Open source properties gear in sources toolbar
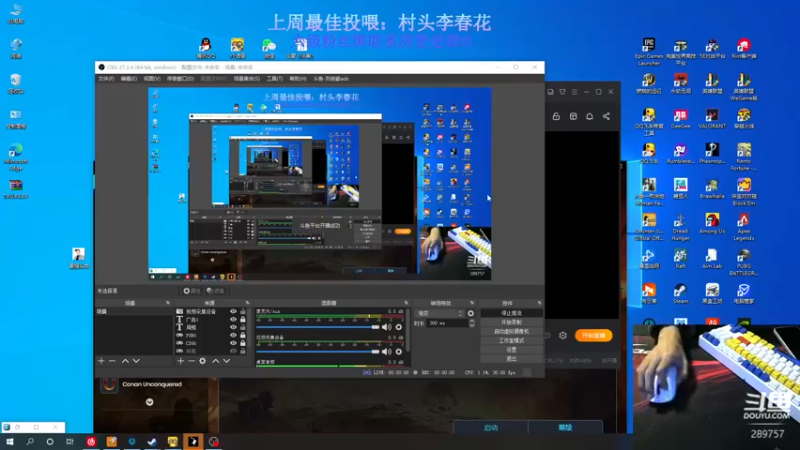 [x=203, y=361]
